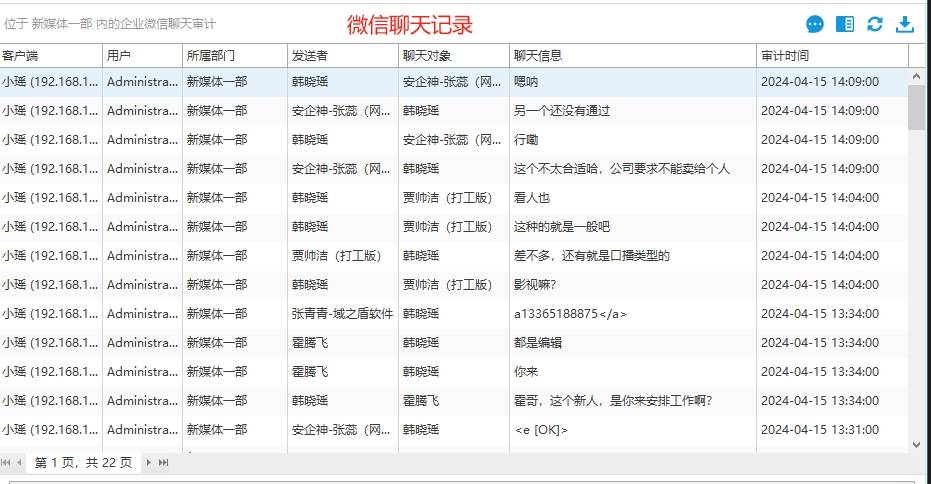
Task: Select message 另一个还没有通过
Action: click(562, 111)
